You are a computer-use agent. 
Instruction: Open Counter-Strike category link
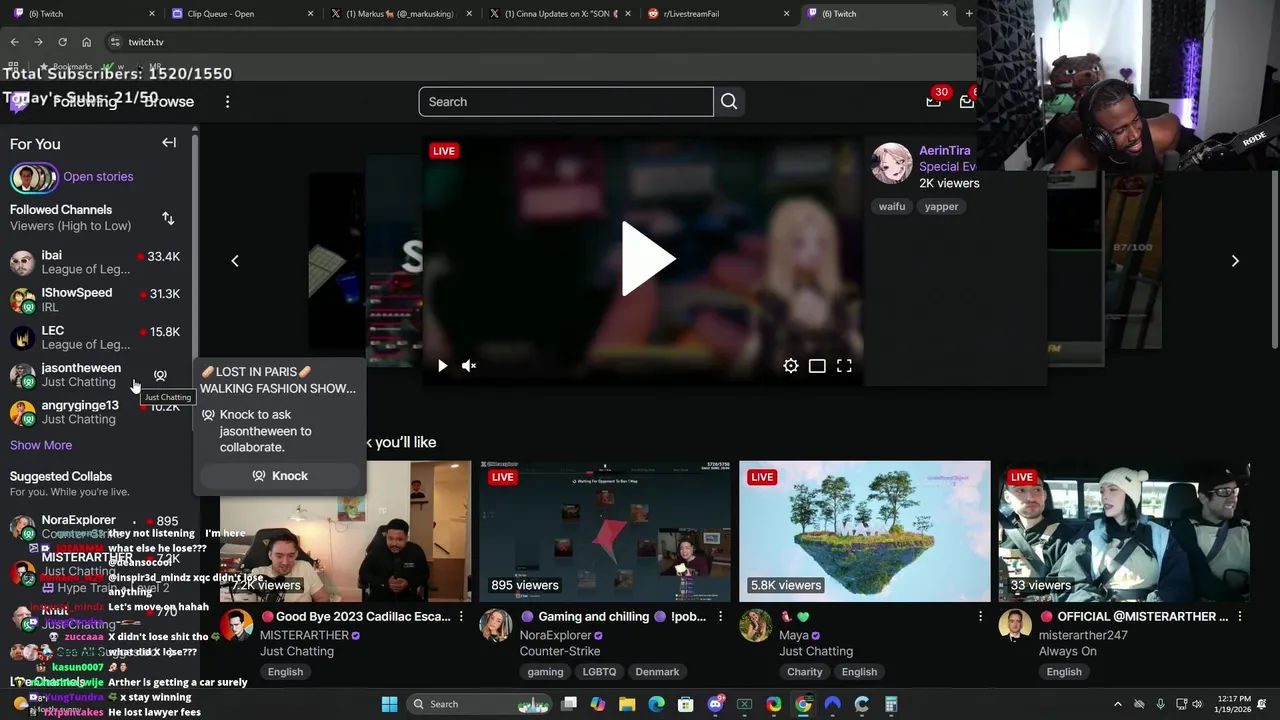coord(560,651)
